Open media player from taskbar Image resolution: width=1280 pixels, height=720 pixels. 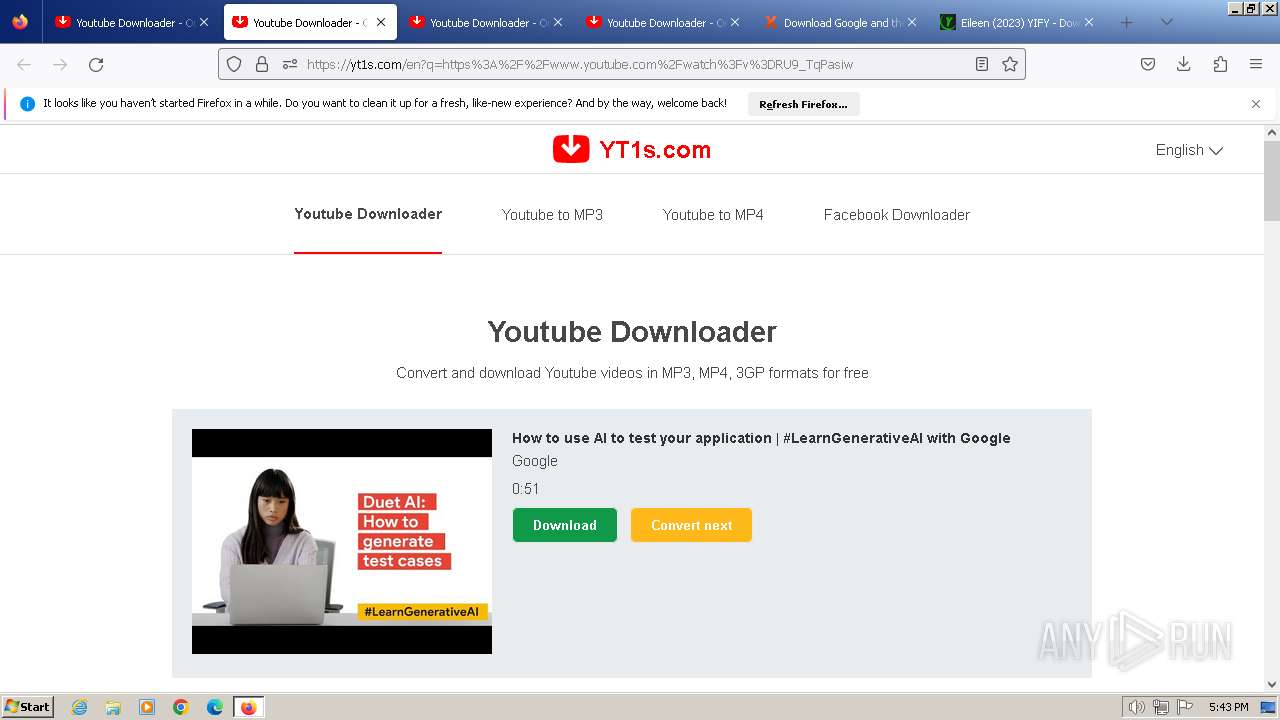click(147, 707)
